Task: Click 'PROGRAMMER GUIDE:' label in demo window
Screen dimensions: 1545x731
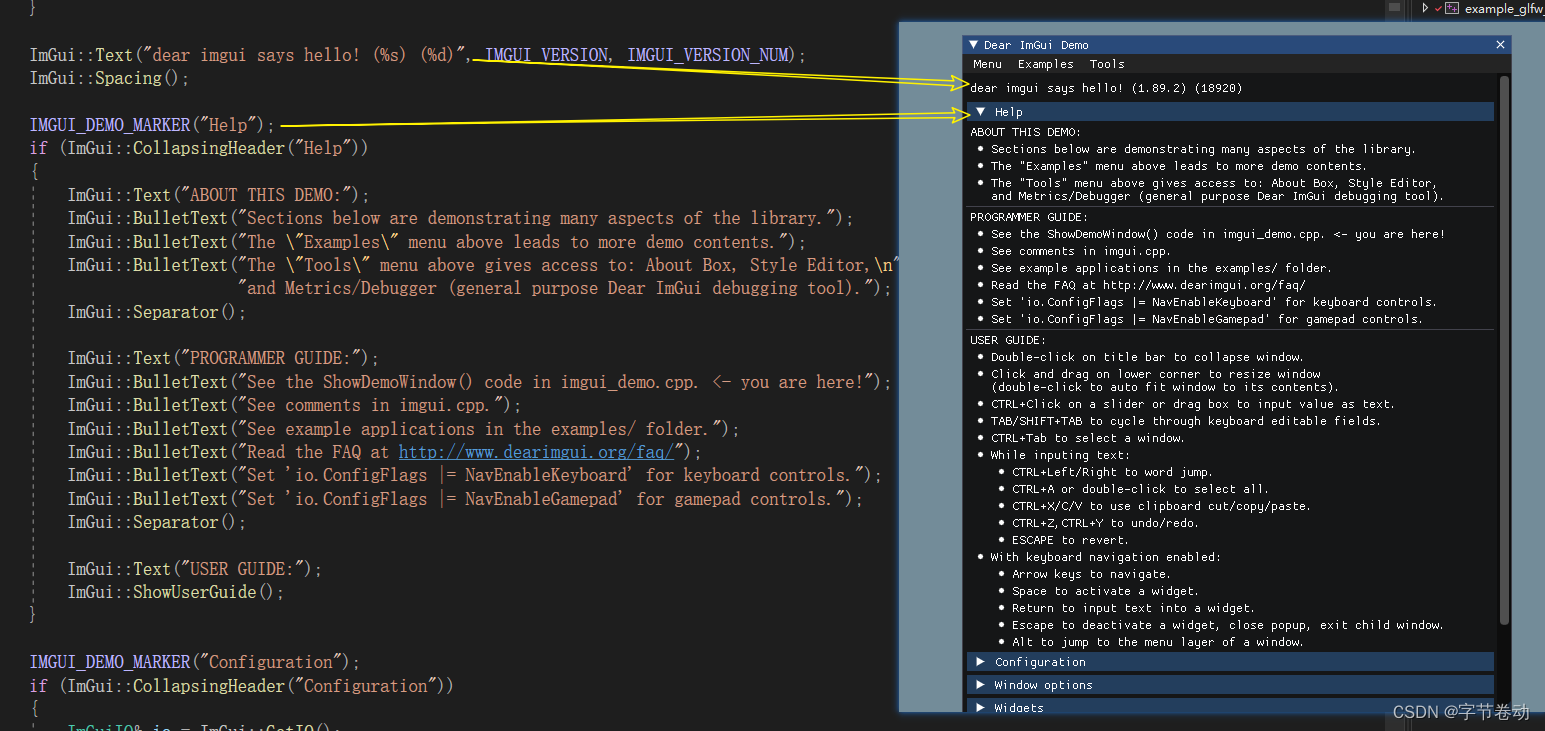Action: [1029, 217]
